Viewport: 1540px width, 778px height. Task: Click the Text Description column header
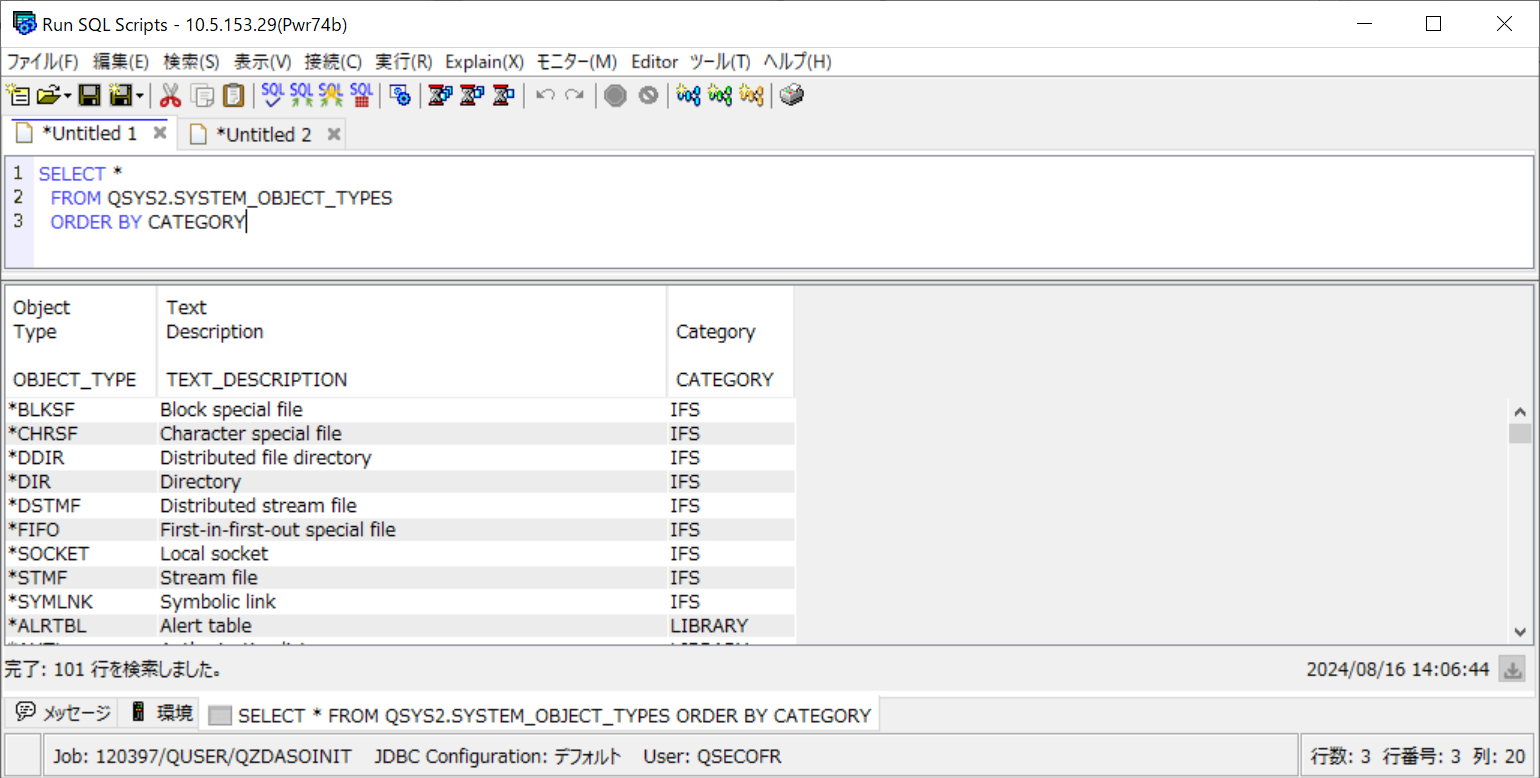(x=412, y=343)
